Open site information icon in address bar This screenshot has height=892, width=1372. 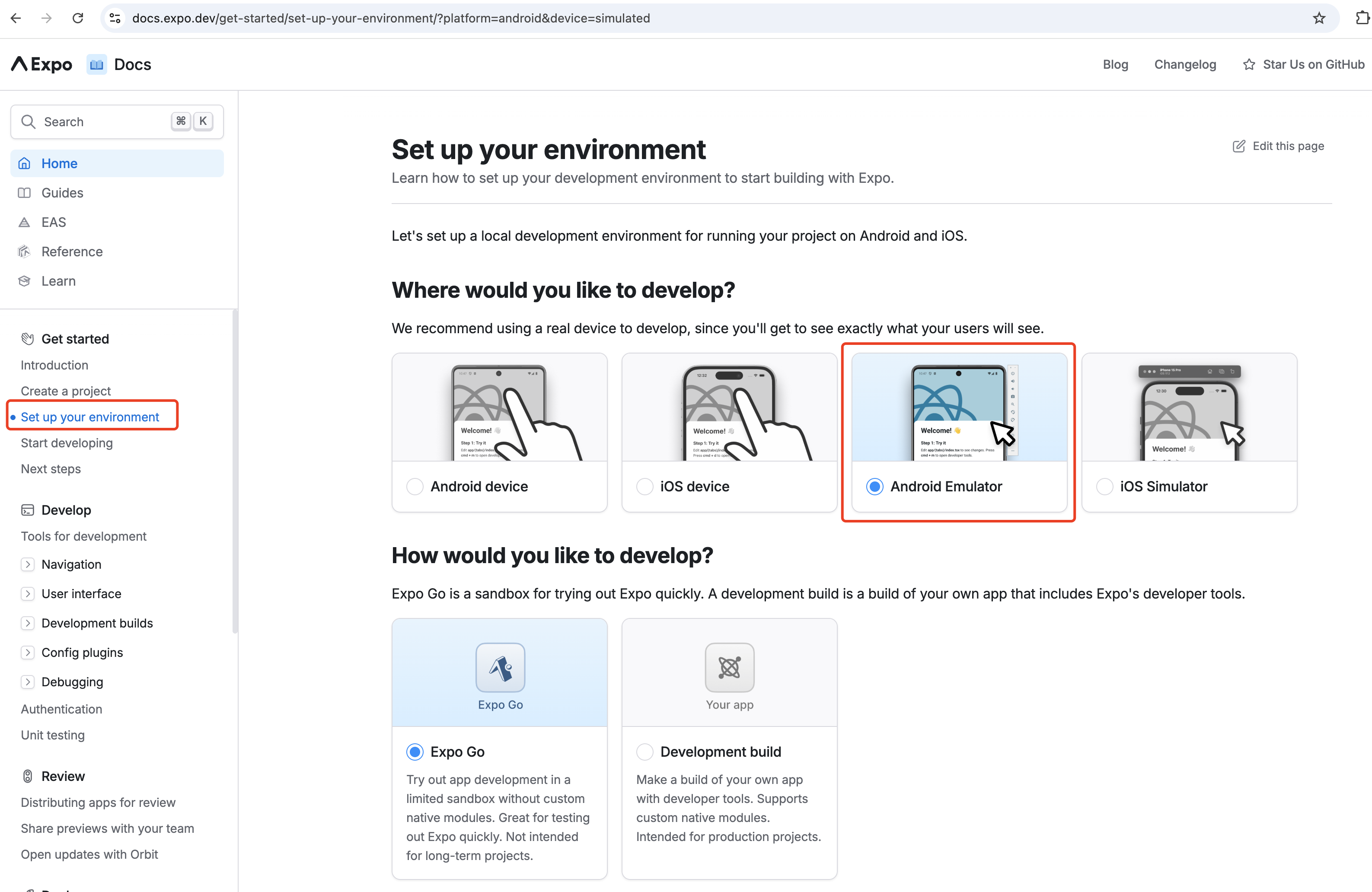115,19
